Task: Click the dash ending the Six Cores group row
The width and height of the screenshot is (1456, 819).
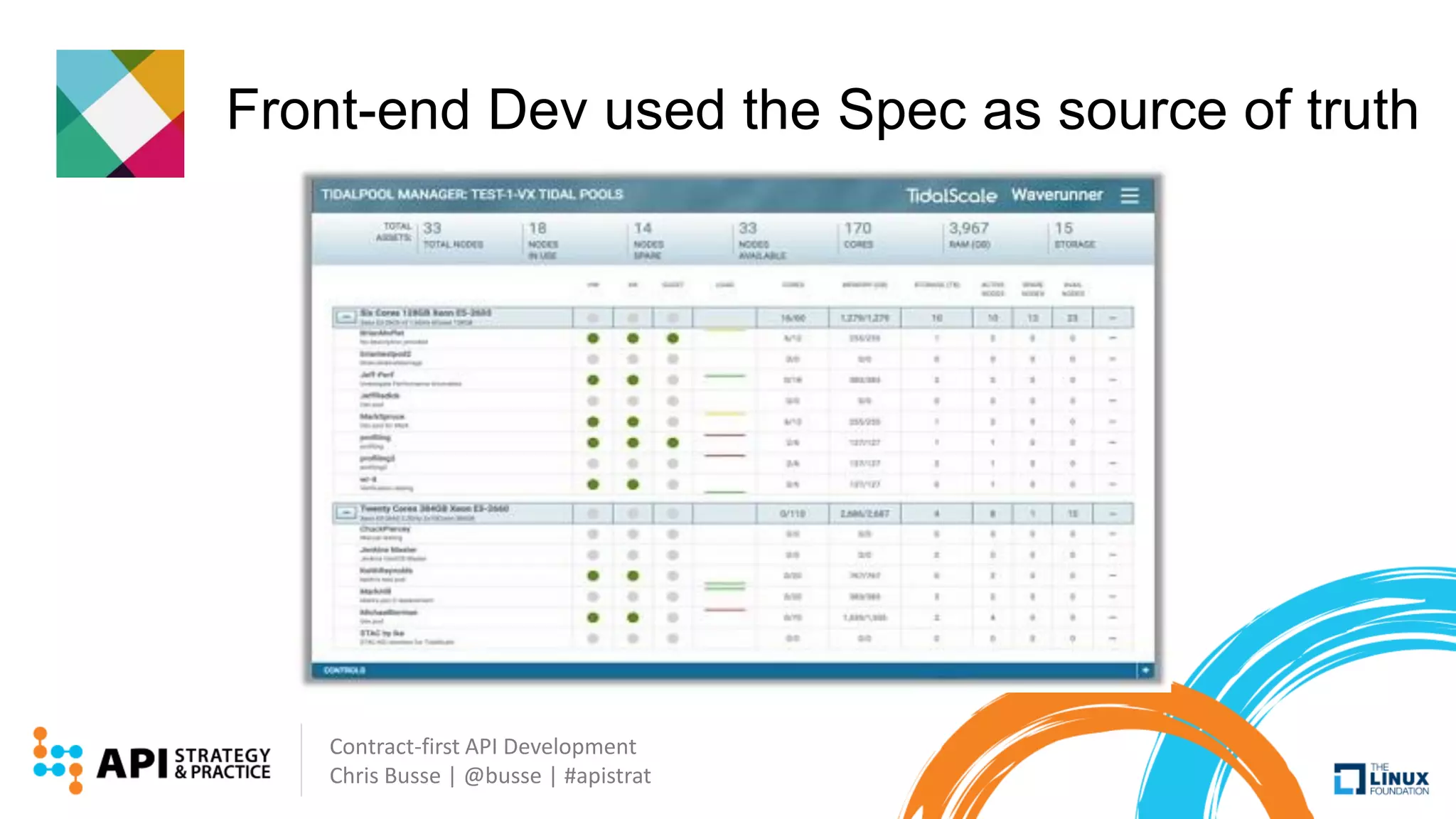Action: click(x=1113, y=318)
